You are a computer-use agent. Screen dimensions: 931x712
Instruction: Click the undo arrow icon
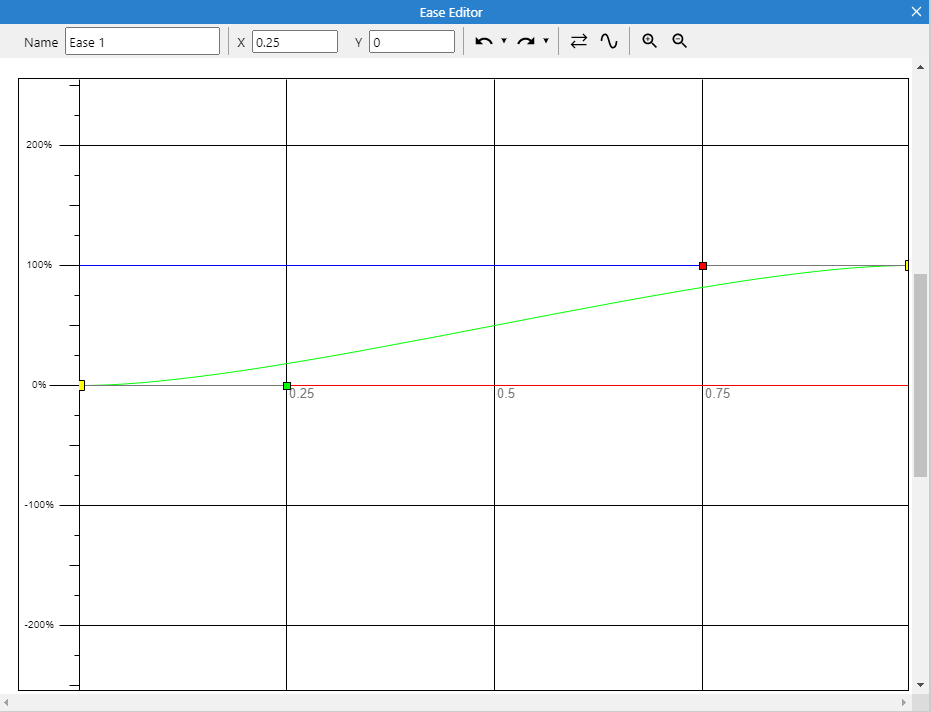point(484,41)
